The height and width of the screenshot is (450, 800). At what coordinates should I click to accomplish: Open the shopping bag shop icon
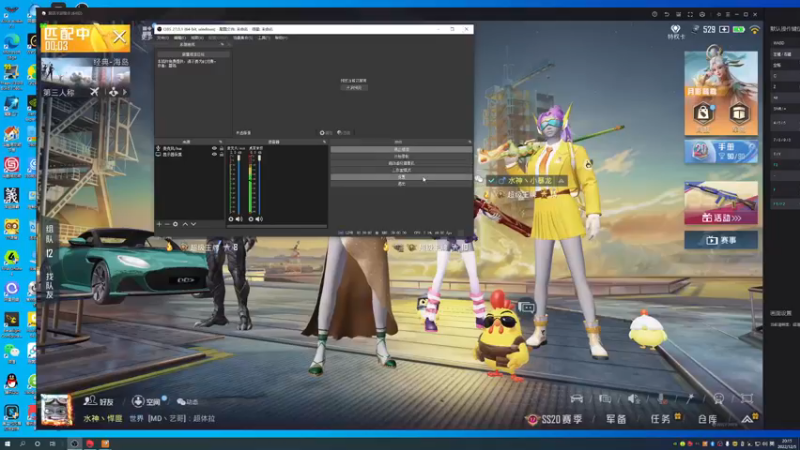(x=703, y=114)
